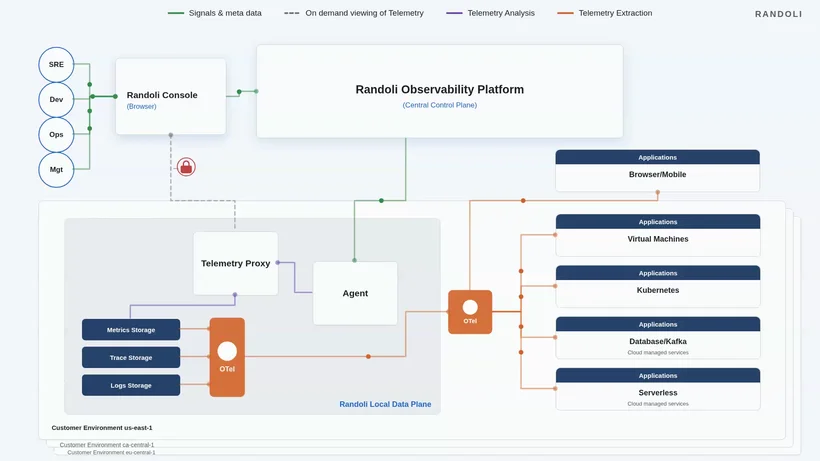
Task: Click the OTel collector beside Kubernetes applications
Action: coord(470,312)
